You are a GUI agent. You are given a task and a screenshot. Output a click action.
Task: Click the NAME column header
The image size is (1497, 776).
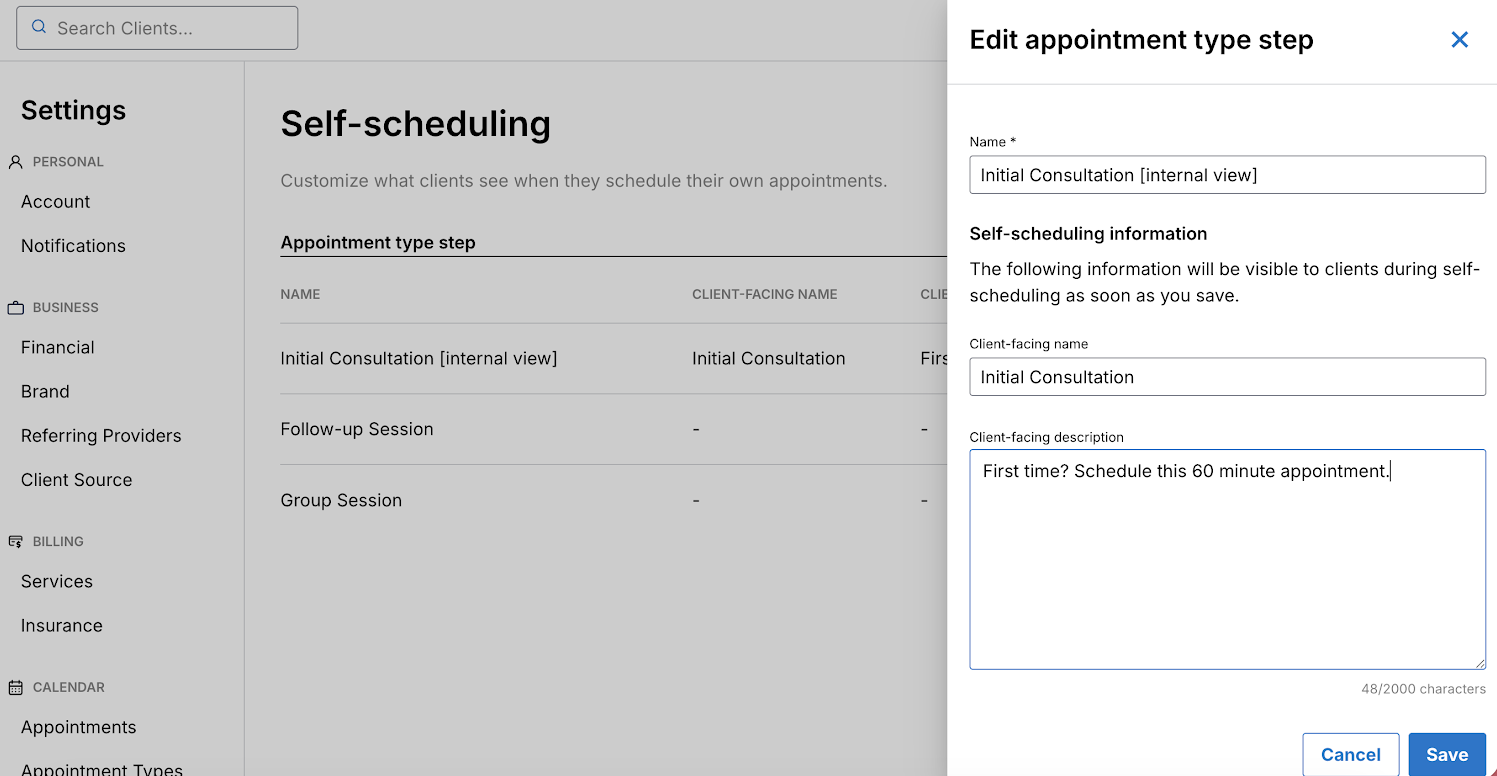tap(300, 294)
